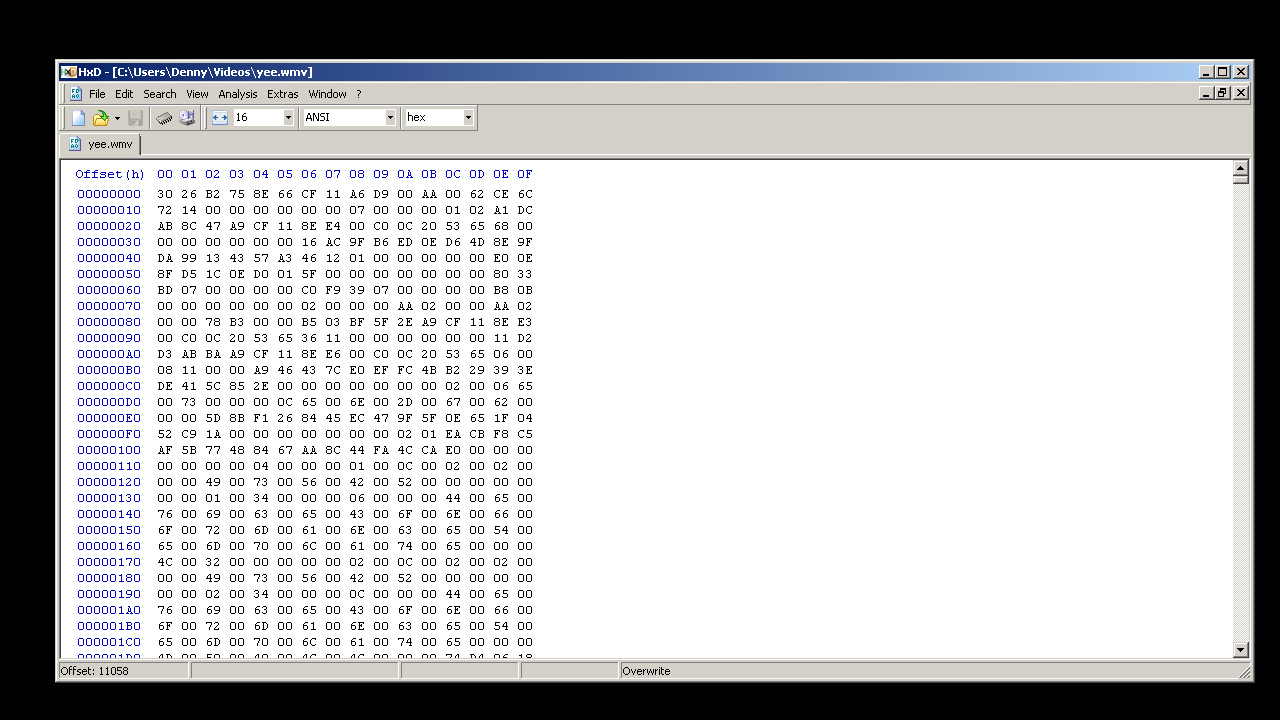This screenshot has width=1280, height=720.
Task: Click offset row 000000C0
Action: pos(109,386)
